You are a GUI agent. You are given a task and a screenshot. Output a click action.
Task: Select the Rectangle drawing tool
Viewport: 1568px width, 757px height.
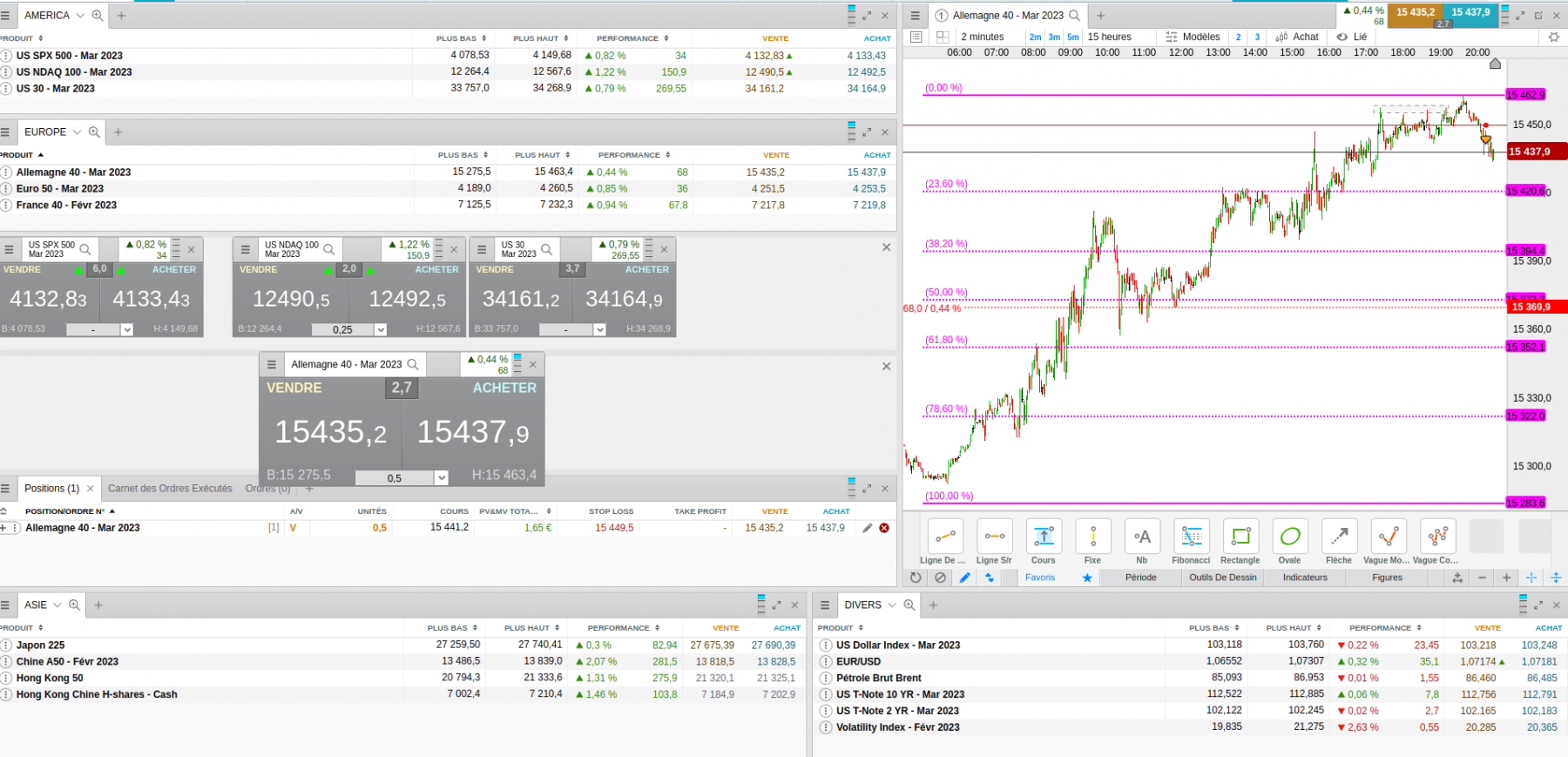pyautogui.click(x=1240, y=537)
